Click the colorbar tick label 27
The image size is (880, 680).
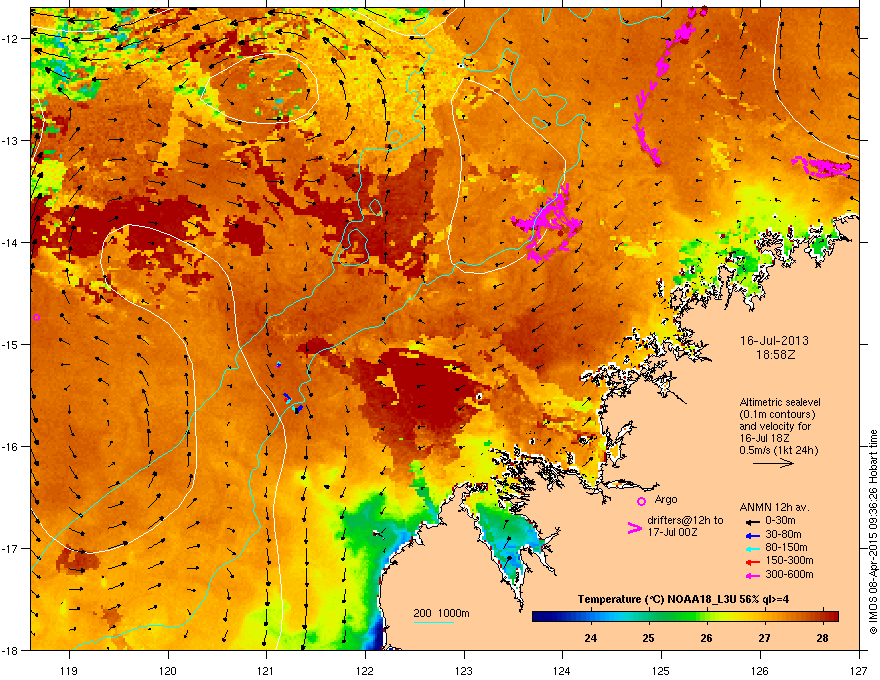[764, 638]
